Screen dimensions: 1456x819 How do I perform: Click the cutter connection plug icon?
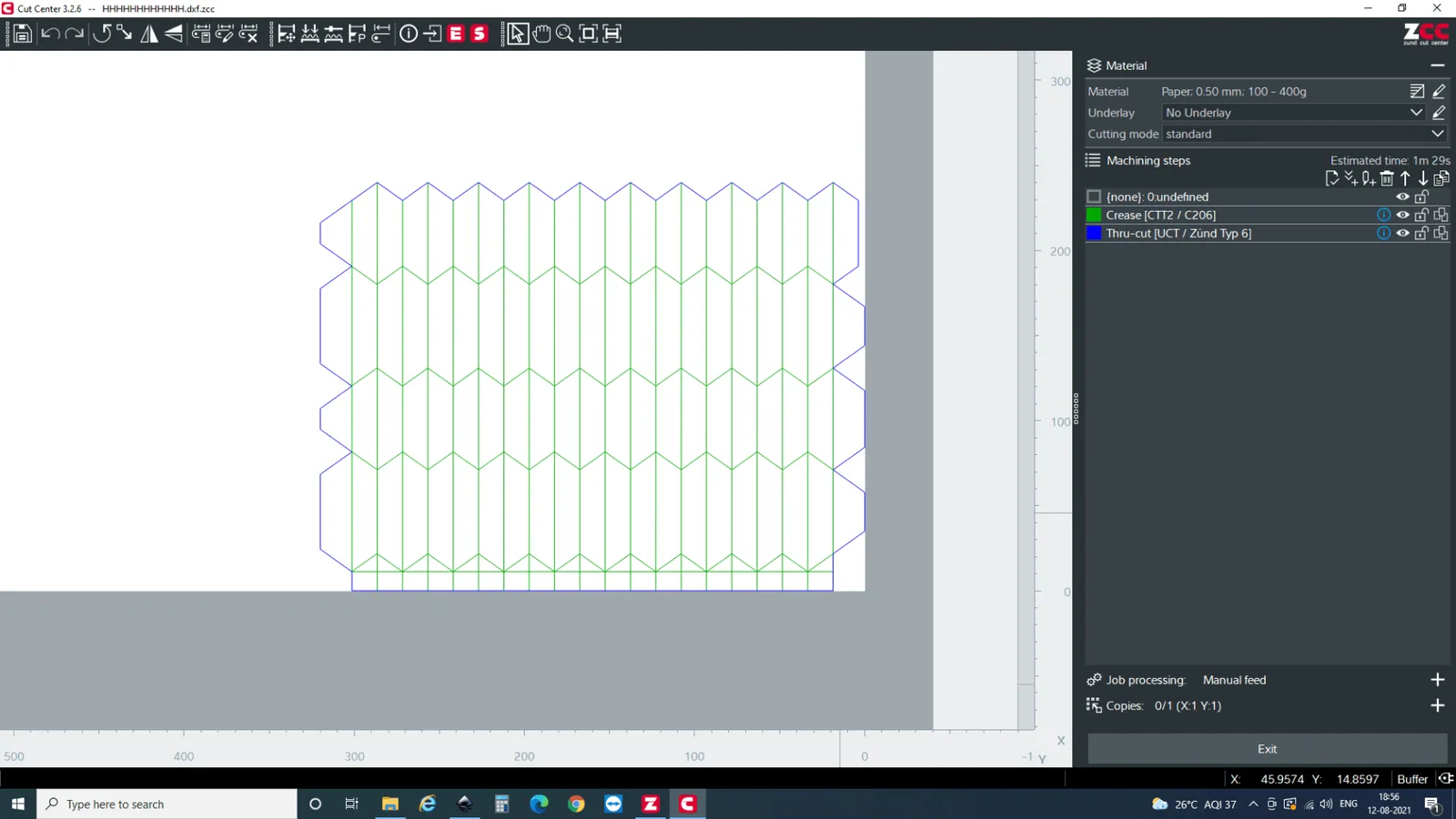click(x=1445, y=779)
